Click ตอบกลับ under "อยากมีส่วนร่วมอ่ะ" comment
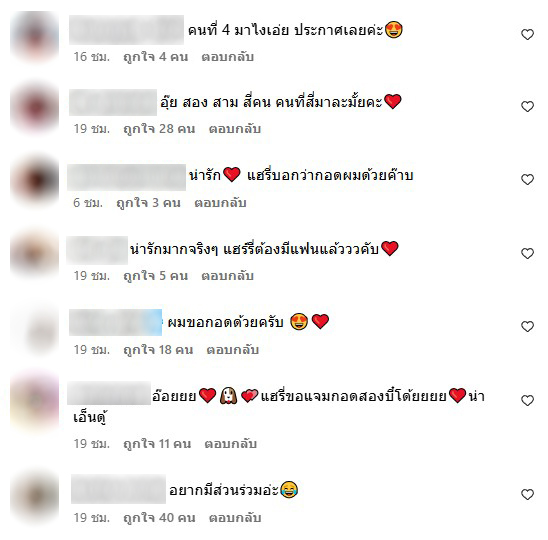 pos(235,518)
